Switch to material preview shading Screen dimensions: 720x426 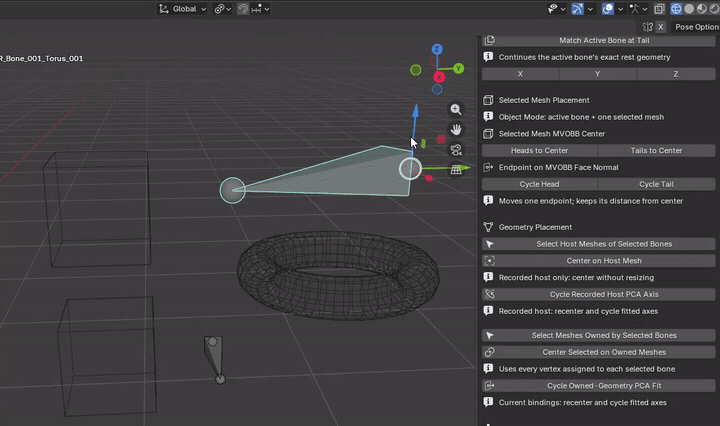(702, 9)
